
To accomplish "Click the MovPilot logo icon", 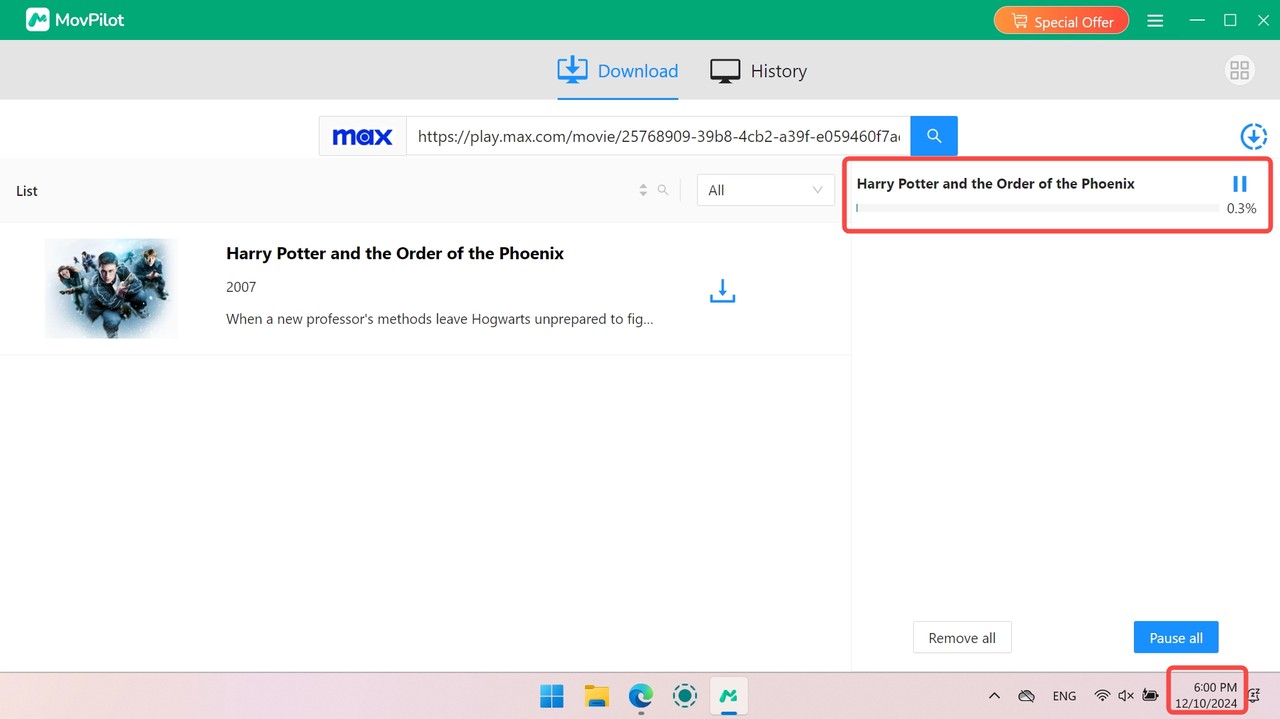I will (x=38, y=20).
